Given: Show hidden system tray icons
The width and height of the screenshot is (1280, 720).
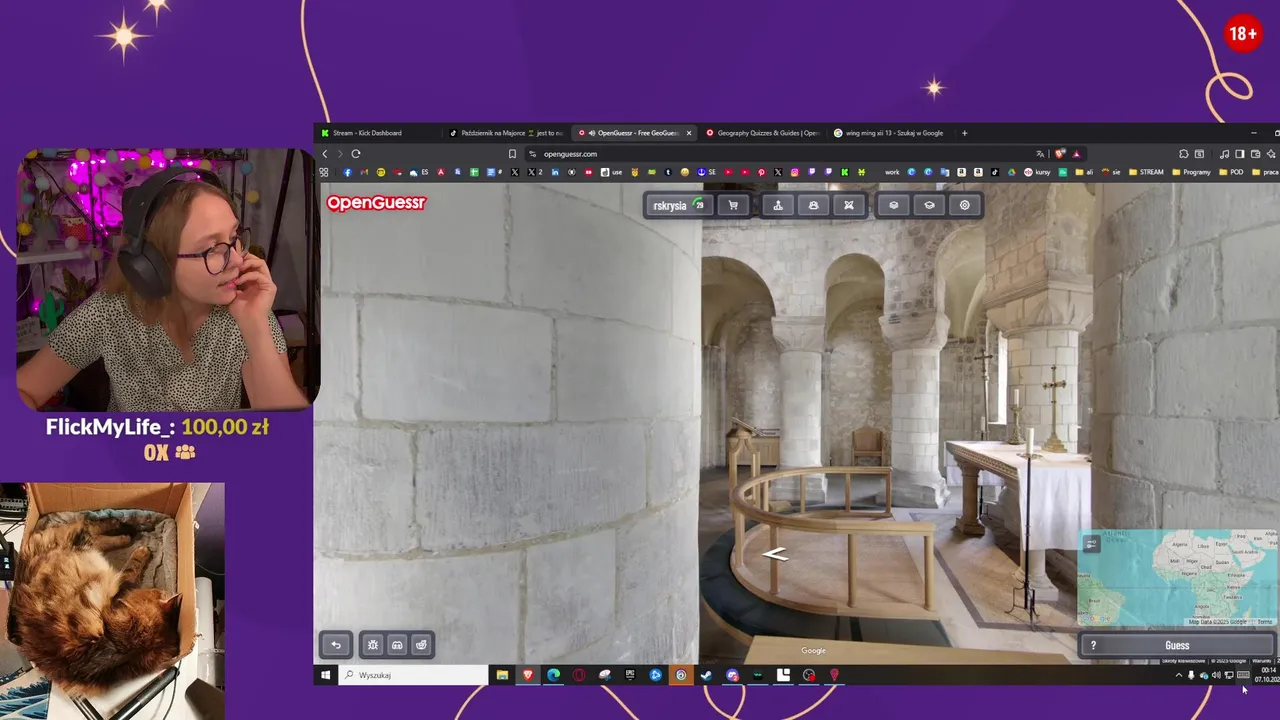Looking at the screenshot, I should tap(1178, 675).
